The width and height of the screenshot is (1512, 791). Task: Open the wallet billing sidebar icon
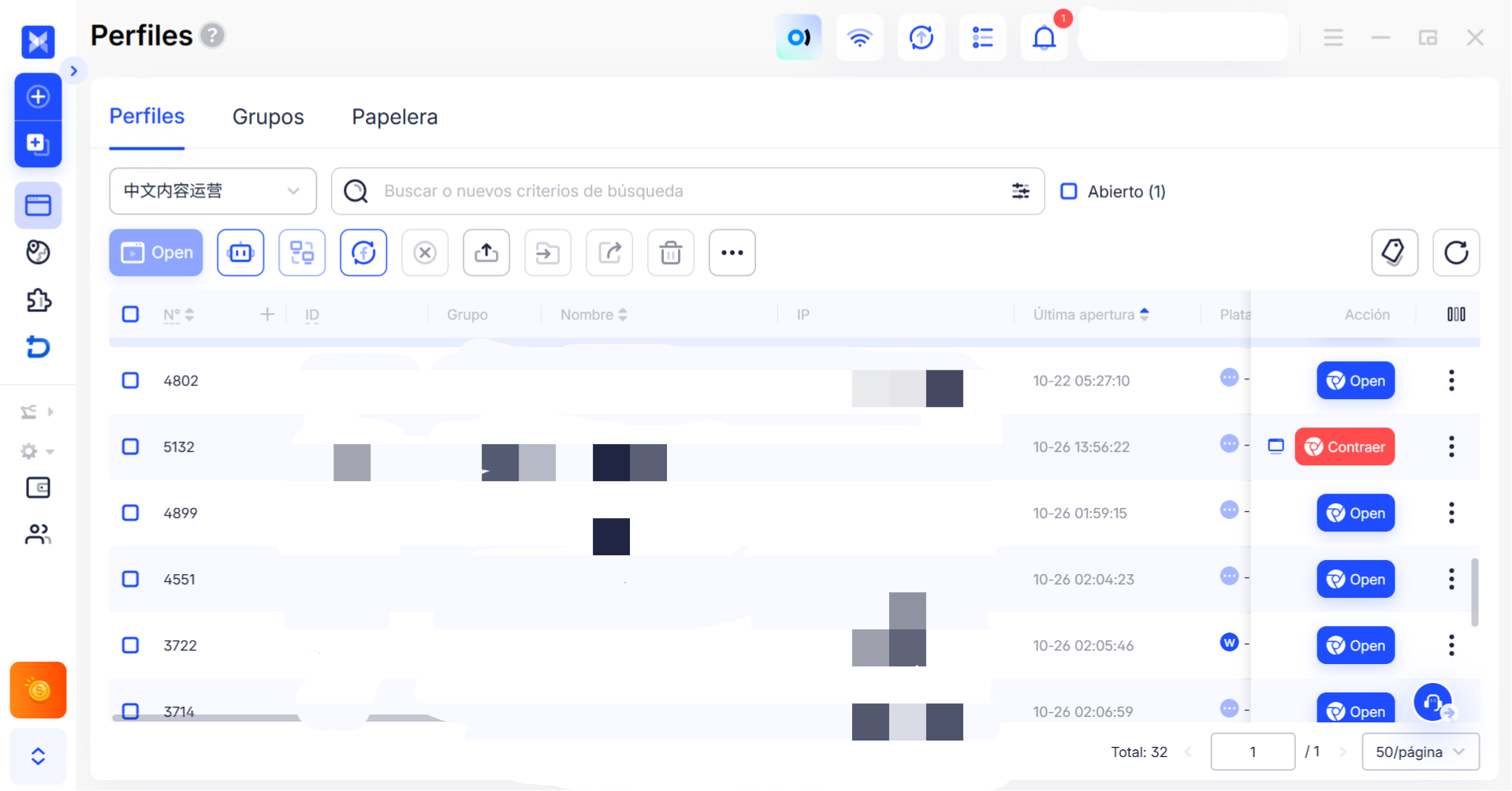(x=38, y=488)
